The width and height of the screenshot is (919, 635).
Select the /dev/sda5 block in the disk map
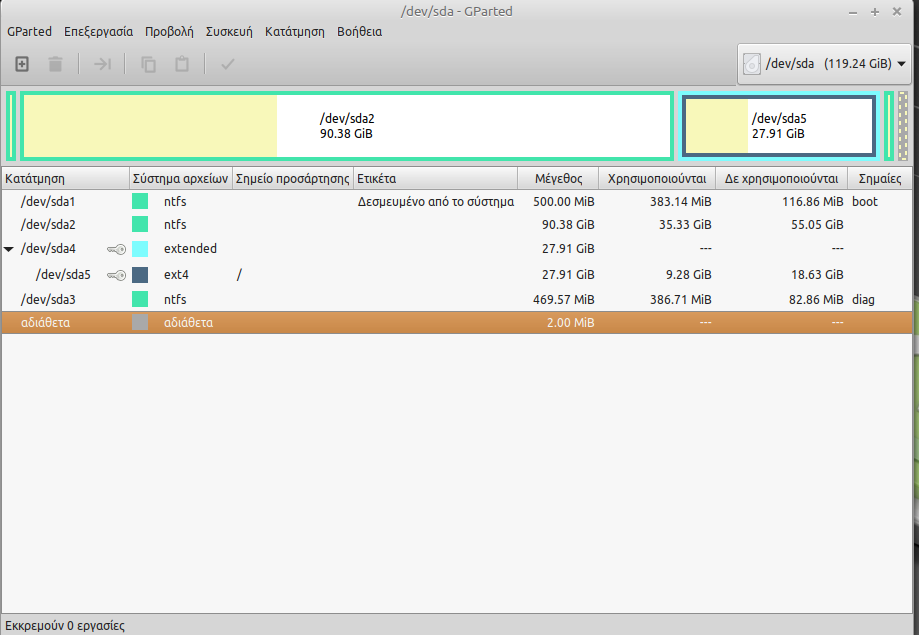tap(779, 126)
